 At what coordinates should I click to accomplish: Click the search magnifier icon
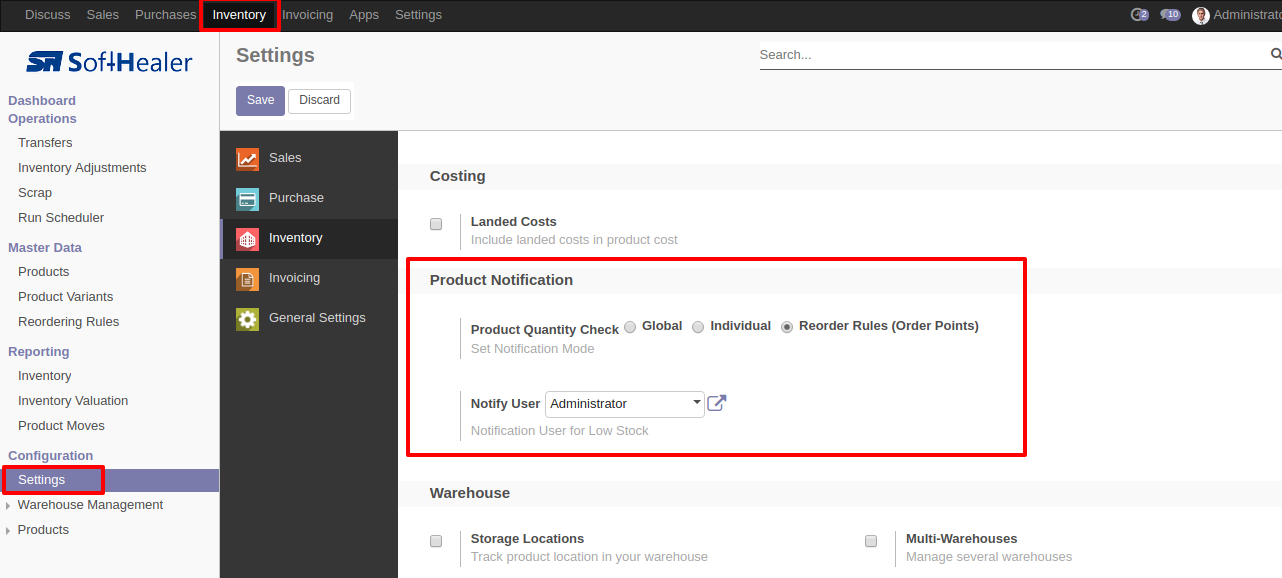tap(1276, 54)
